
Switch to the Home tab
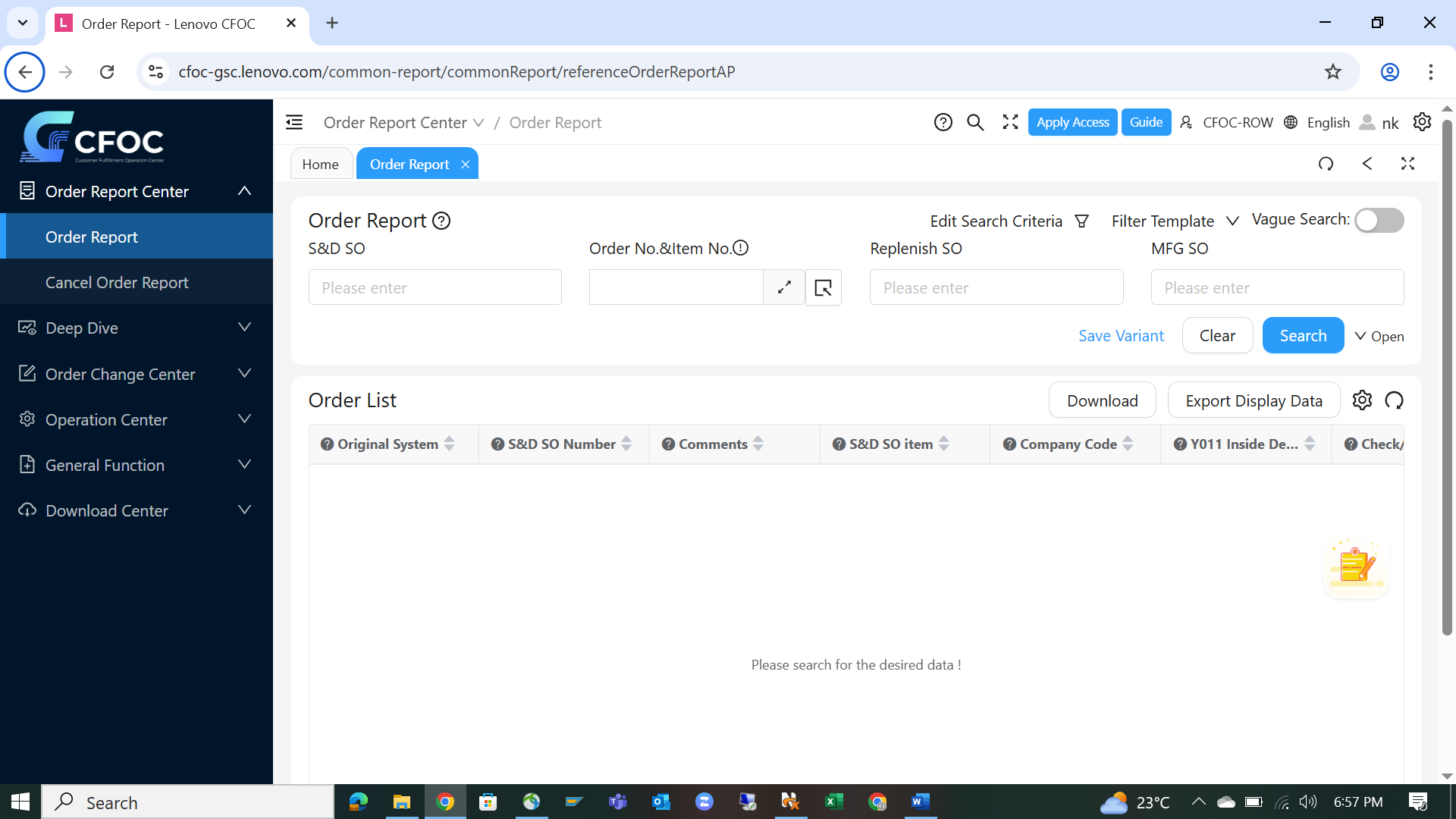tap(320, 165)
